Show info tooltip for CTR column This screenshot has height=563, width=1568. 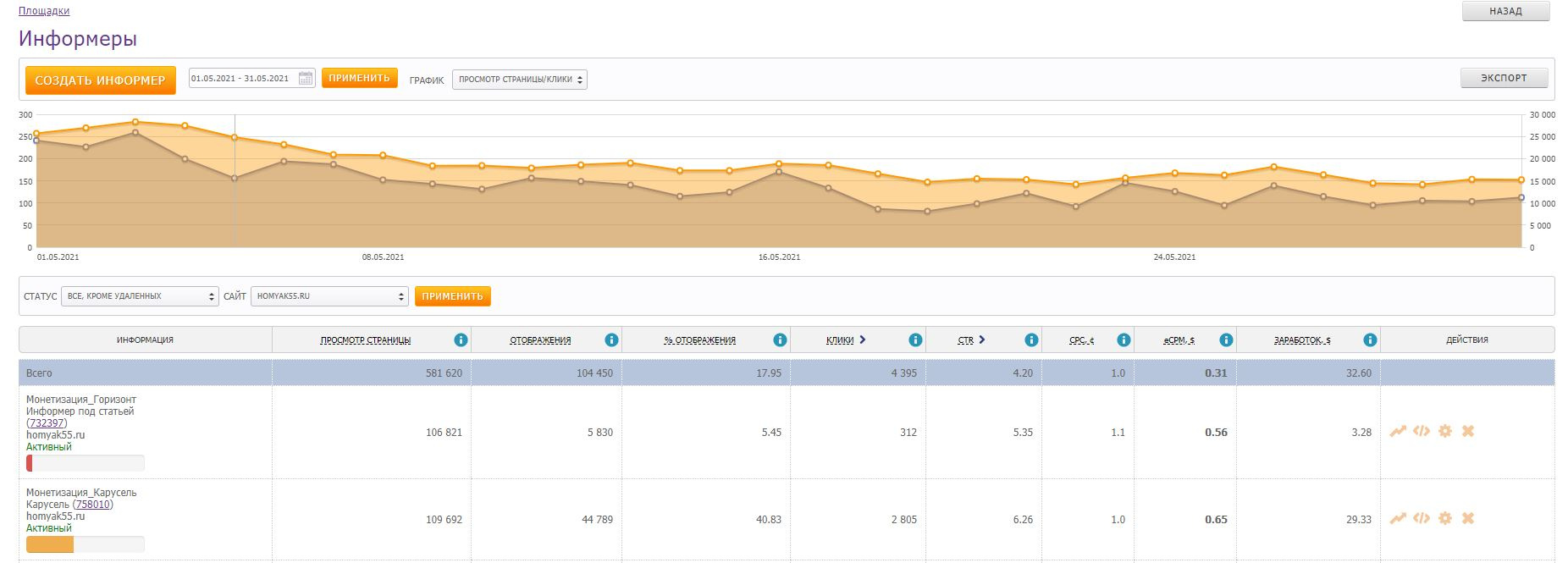pyautogui.click(x=1031, y=340)
